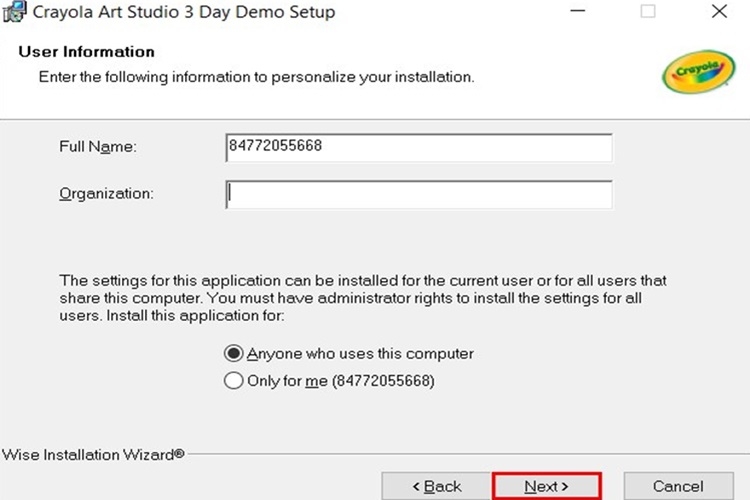750x500 pixels.
Task: Click into the Full Name text field
Action: pyautogui.click(x=419, y=147)
